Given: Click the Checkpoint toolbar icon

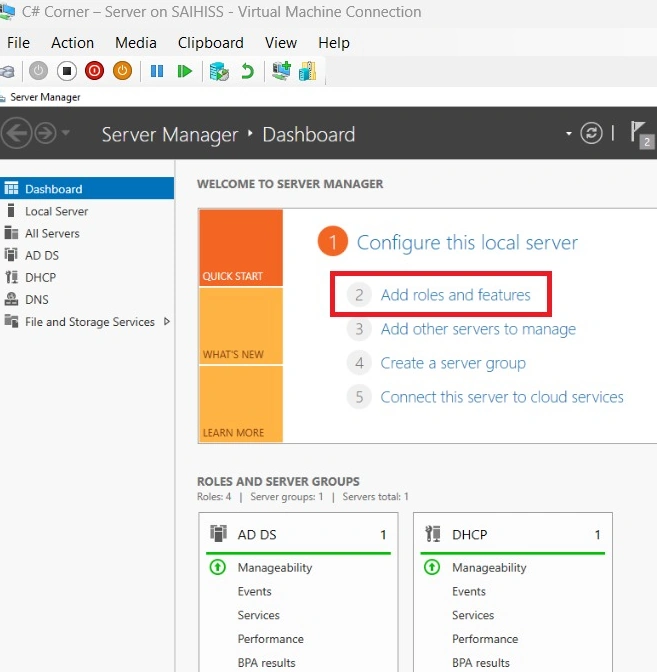Looking at the screenshot, I should point(219,71).
